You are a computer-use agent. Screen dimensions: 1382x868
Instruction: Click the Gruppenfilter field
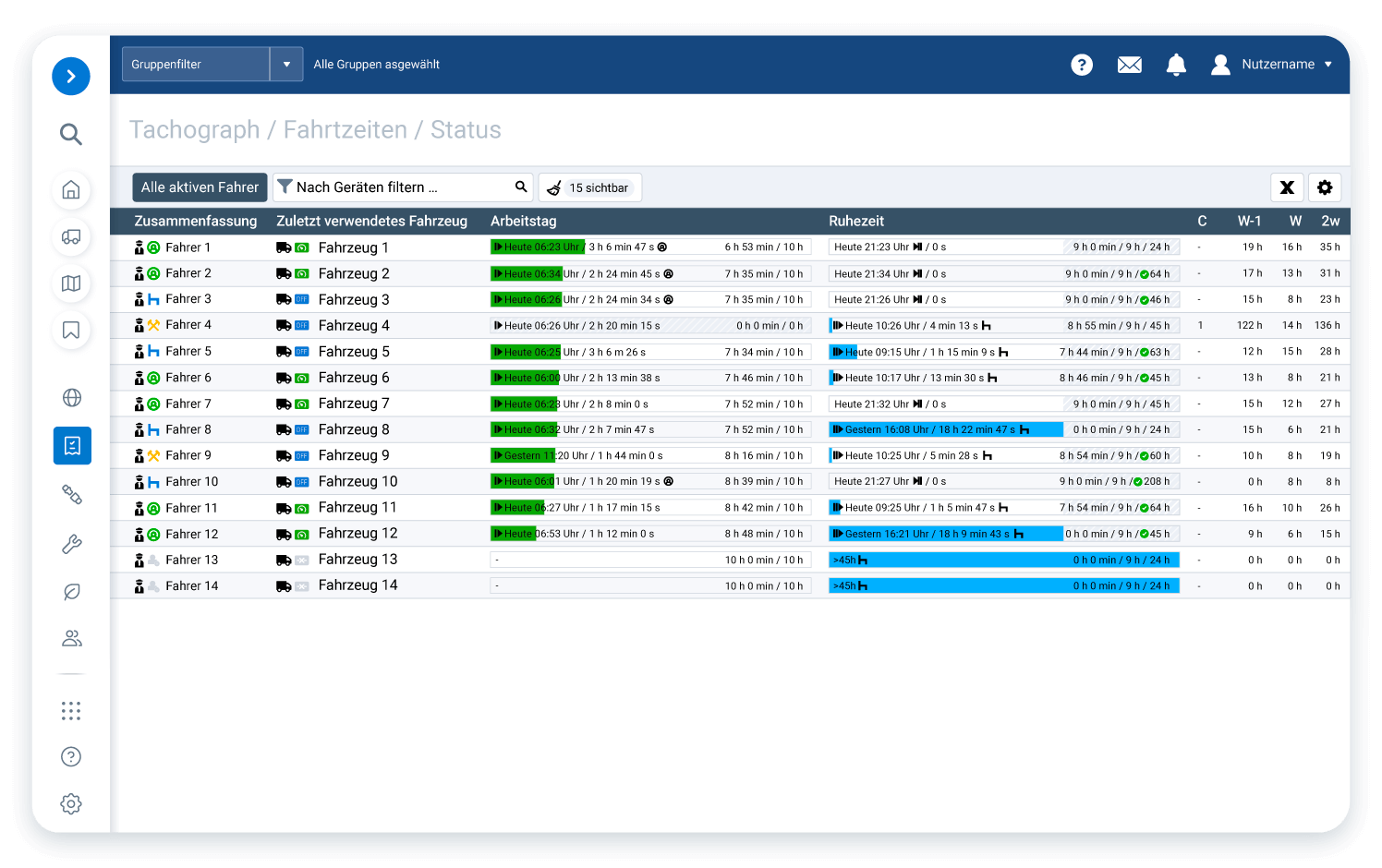pos(196,65)
